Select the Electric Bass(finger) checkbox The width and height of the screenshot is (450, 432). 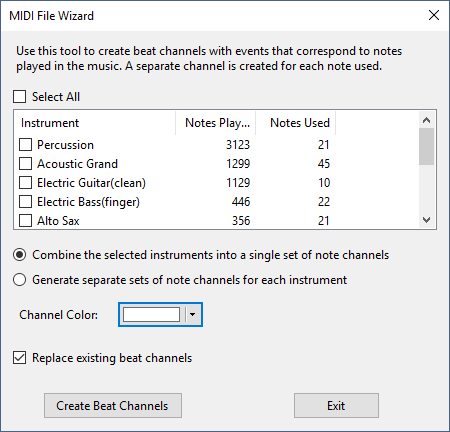tap(26, 202)
